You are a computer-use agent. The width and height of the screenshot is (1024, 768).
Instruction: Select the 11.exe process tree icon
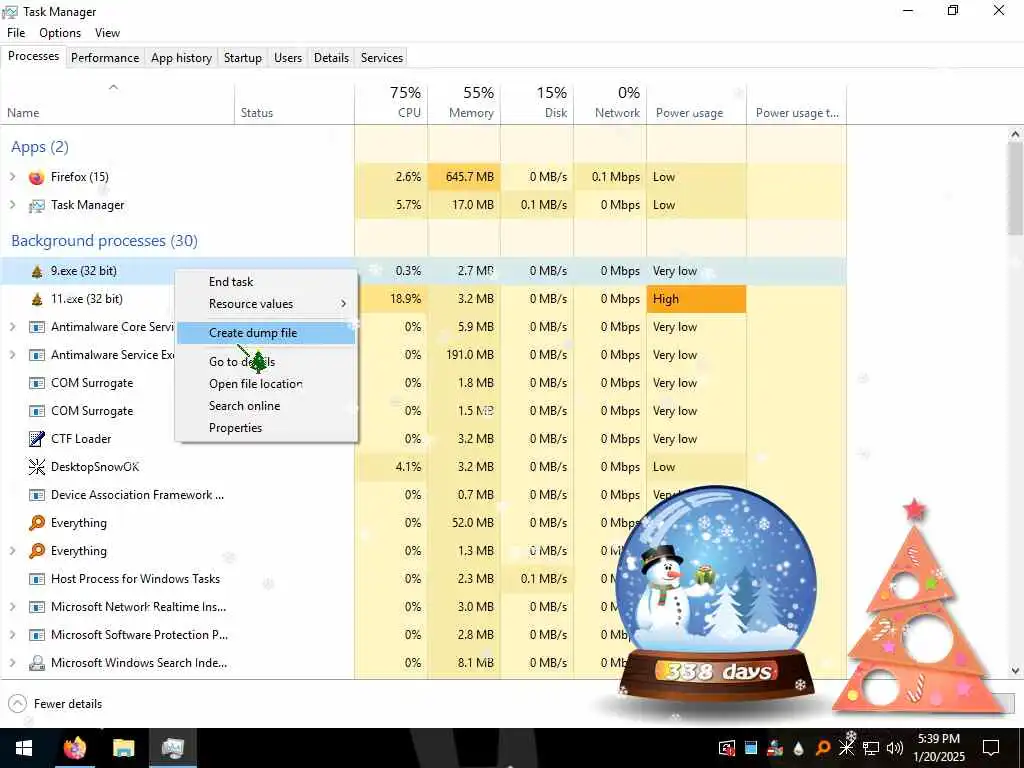37,299
